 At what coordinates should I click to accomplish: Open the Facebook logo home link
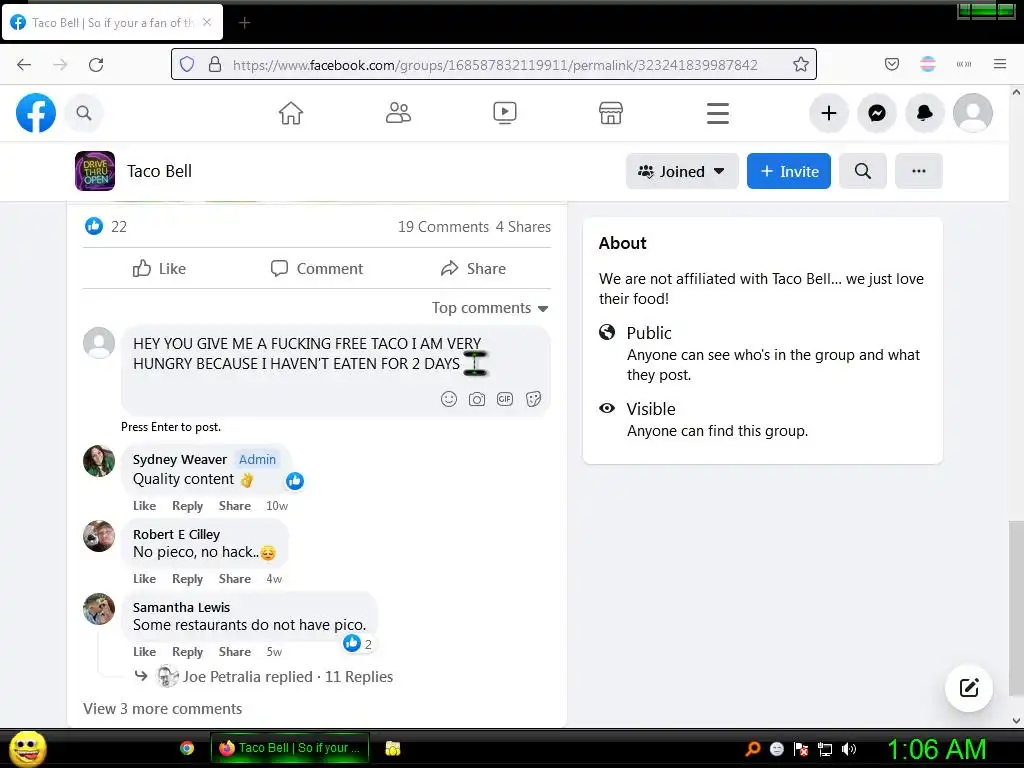coord(35,113)
